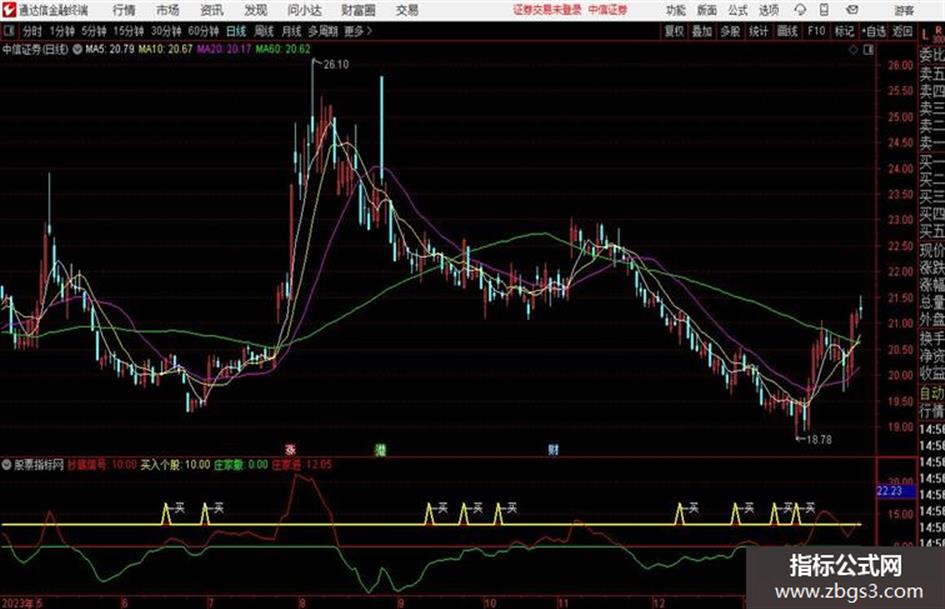Click the 18.78 low price label
945x609 pixels.
coord(818,440)
